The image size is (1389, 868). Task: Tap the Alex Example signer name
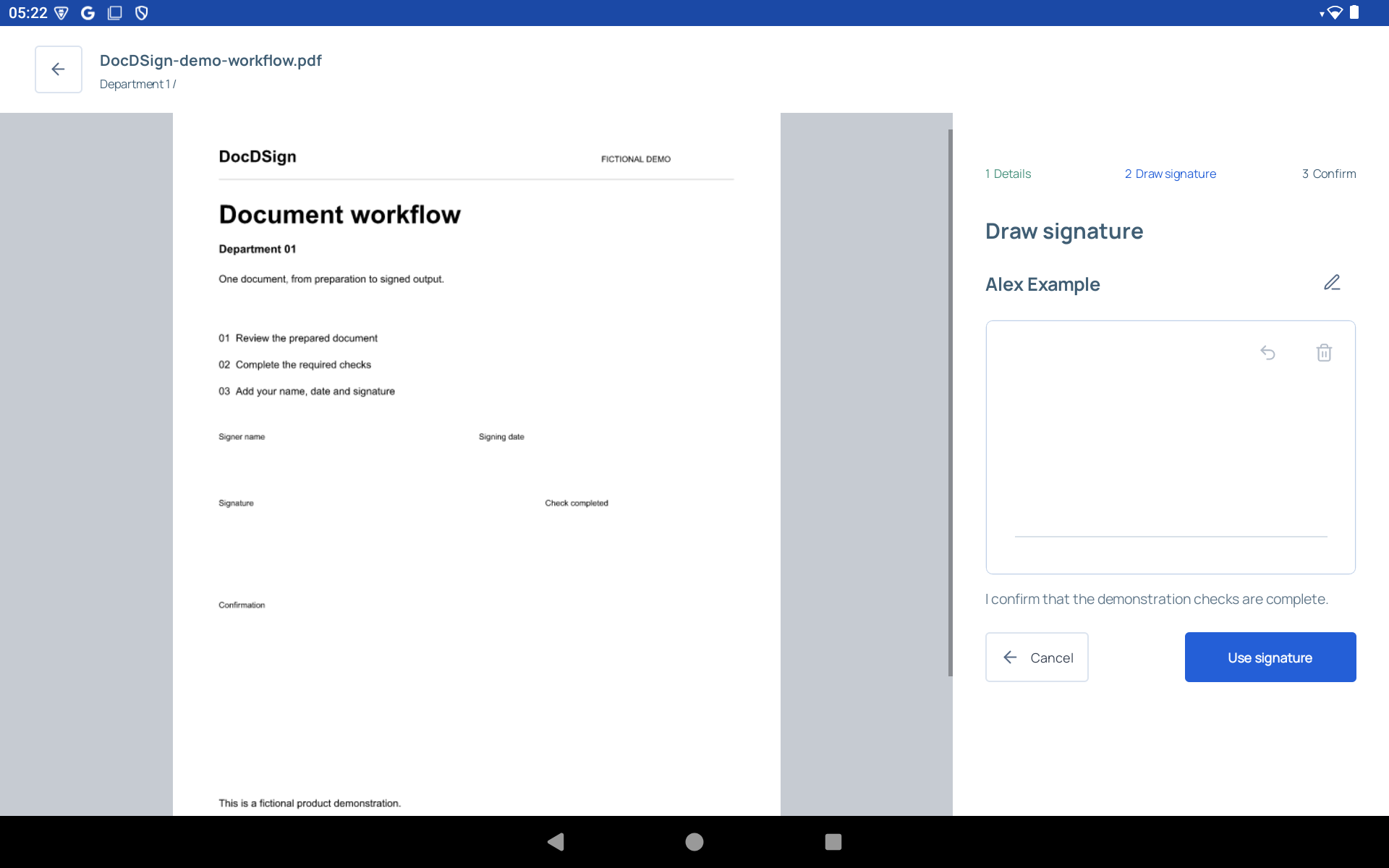click(1042, 284)
